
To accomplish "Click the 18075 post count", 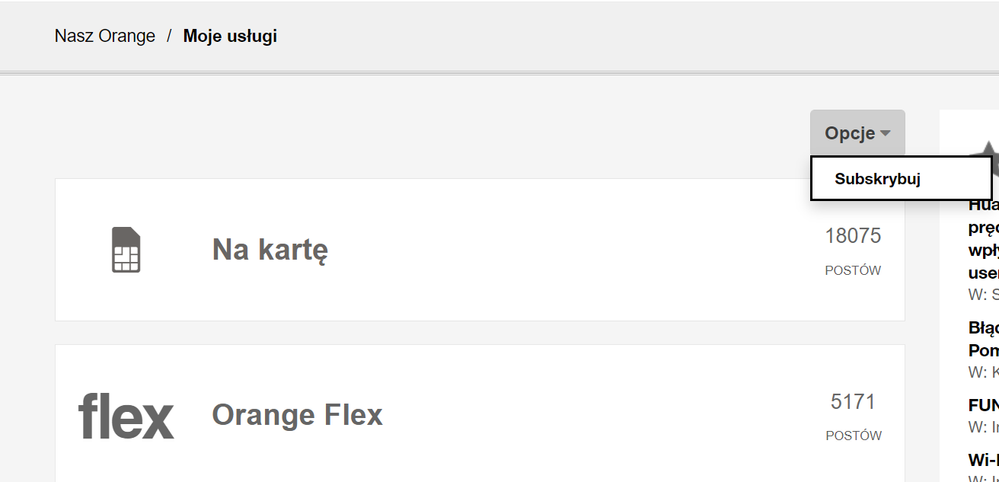I will 852,236.
